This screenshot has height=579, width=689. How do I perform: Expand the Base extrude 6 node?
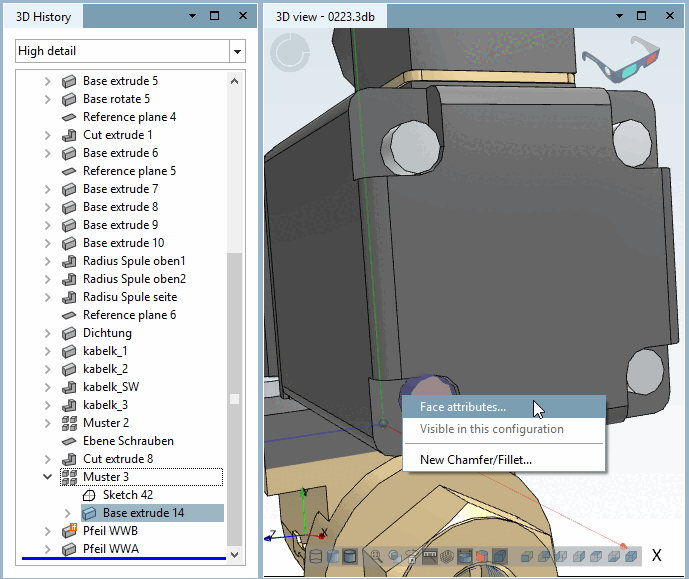point(47,153)
